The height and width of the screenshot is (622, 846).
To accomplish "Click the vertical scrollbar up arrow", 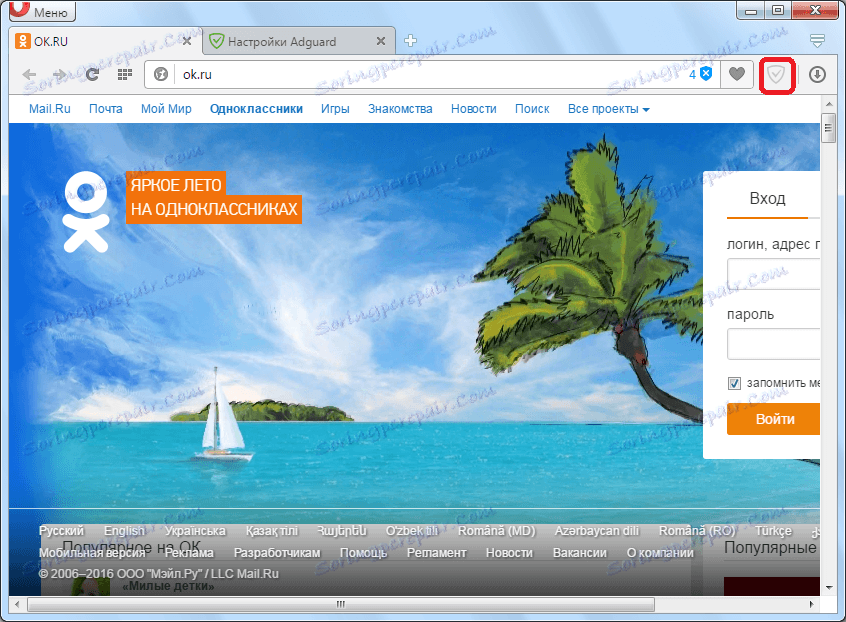I will (x=829, y=103).
